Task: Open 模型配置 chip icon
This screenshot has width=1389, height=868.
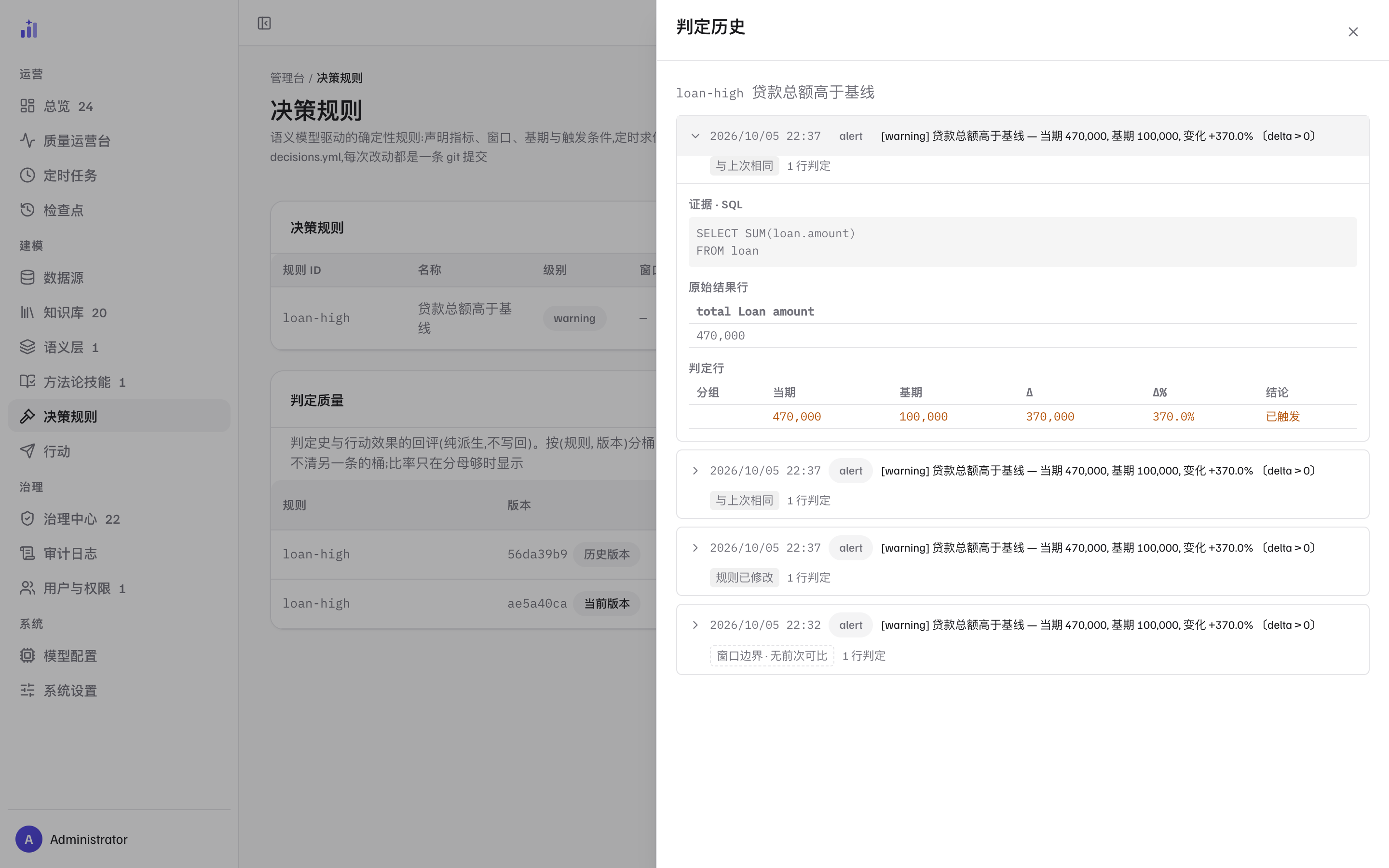Action: (27, 656)
